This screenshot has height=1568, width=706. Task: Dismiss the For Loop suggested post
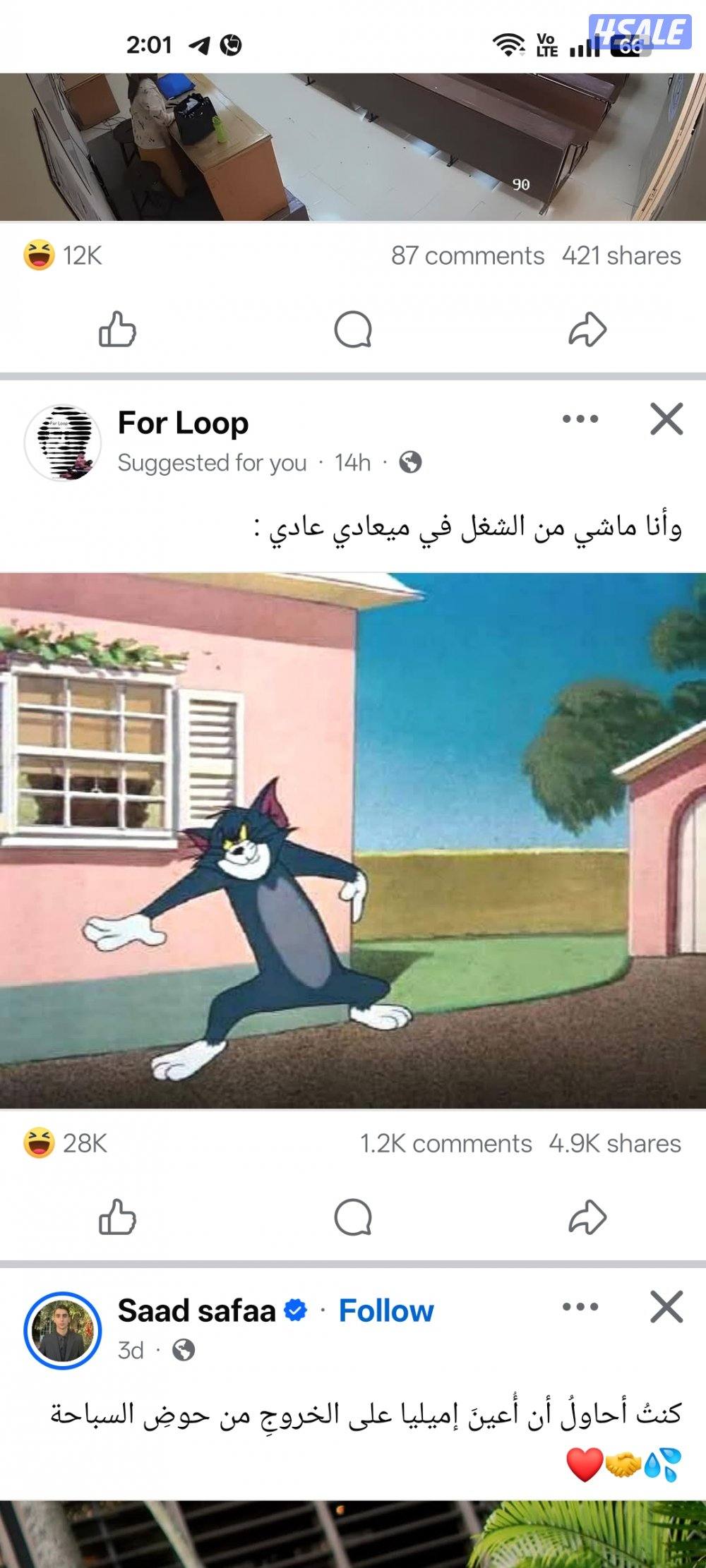click(x=666, y=419)
